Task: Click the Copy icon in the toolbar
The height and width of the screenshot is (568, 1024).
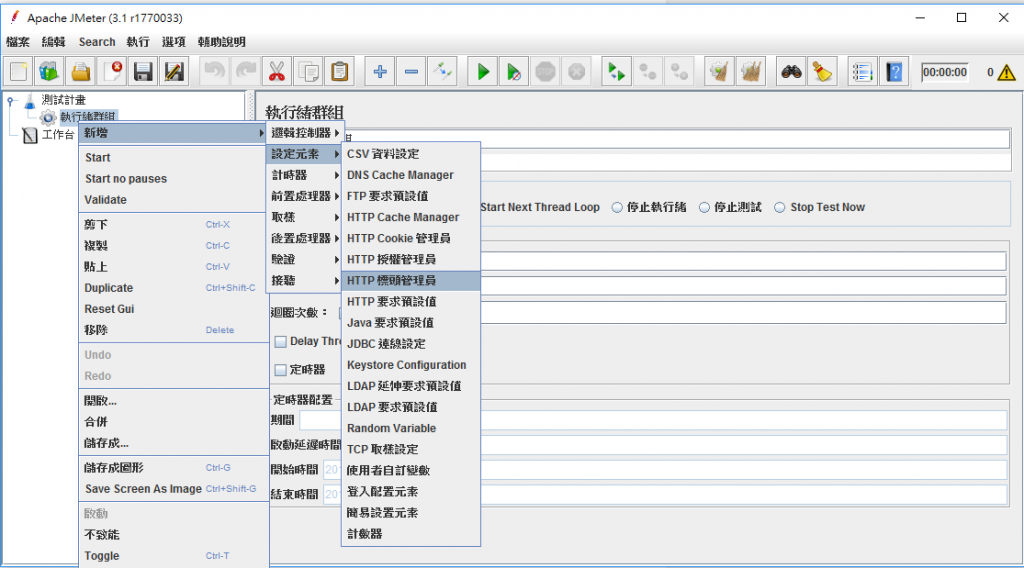Action: click(x=308, y=72)
